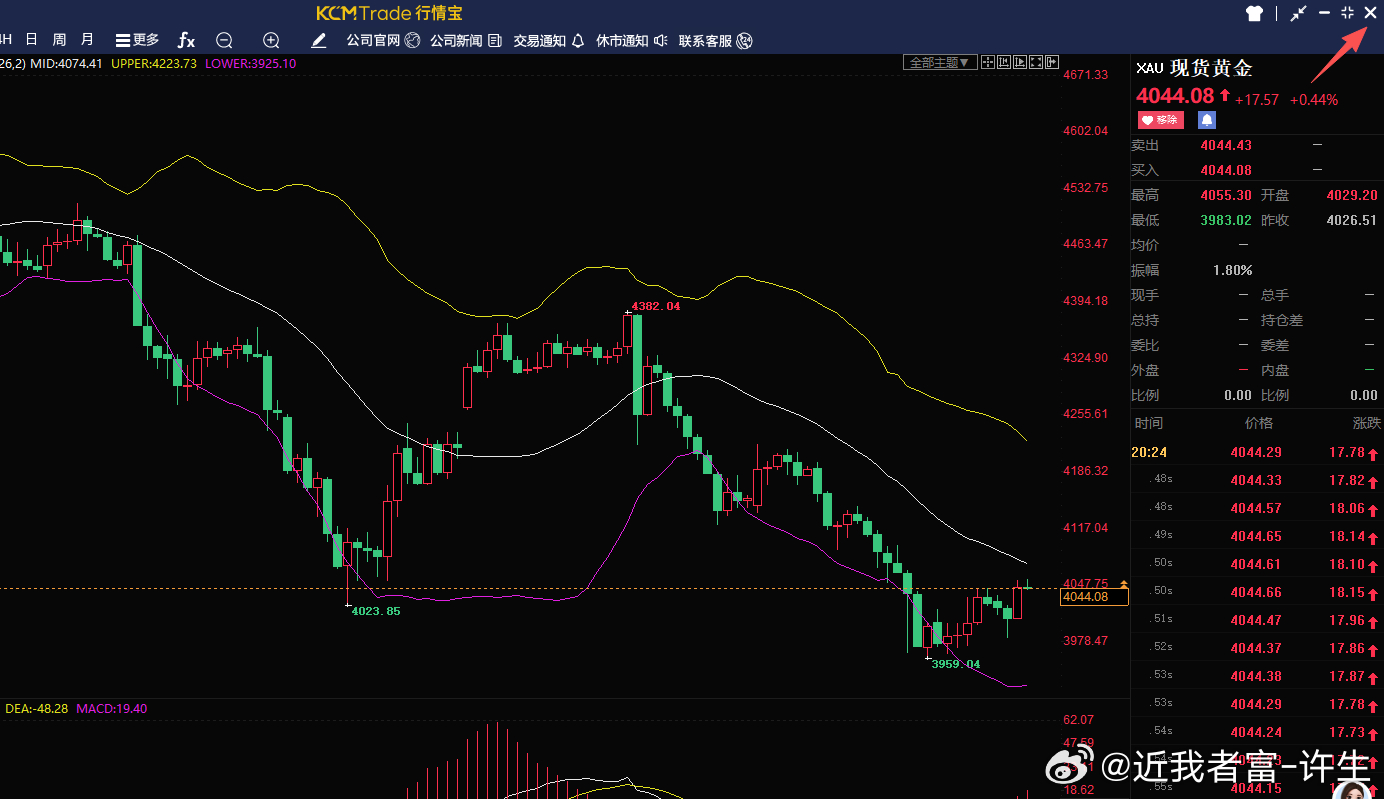Click tick price 4044.38

pyautogui.click(x=1256, y=676)
